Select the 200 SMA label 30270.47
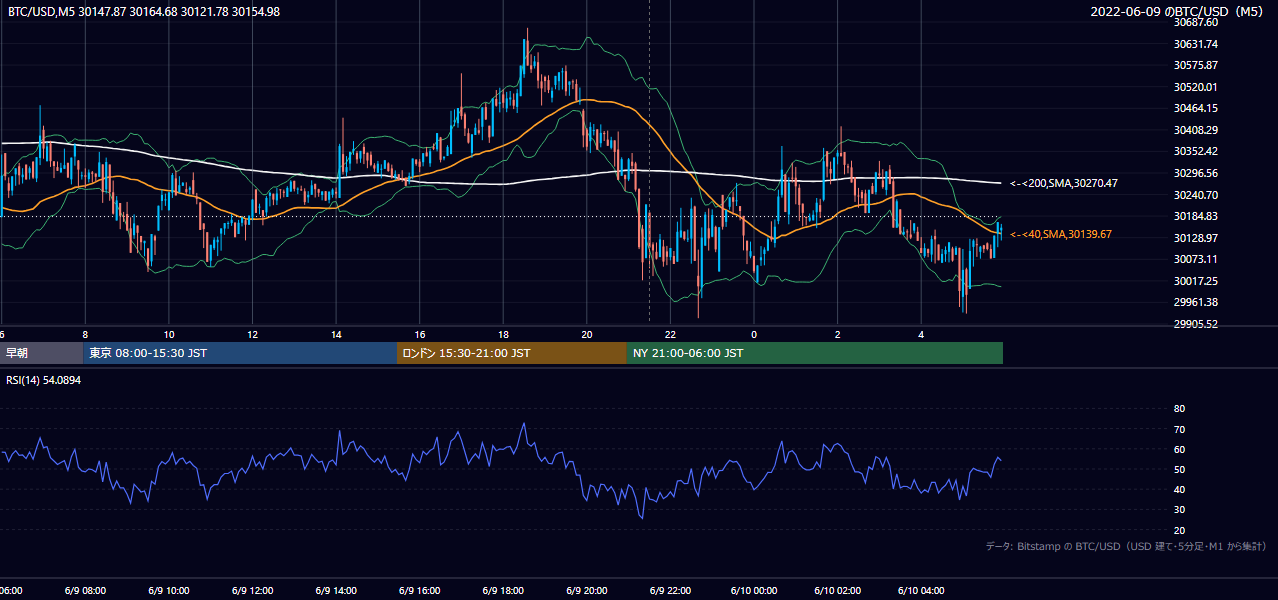This screenshot has height=600, width=1278. click(x=1063, y=183)
